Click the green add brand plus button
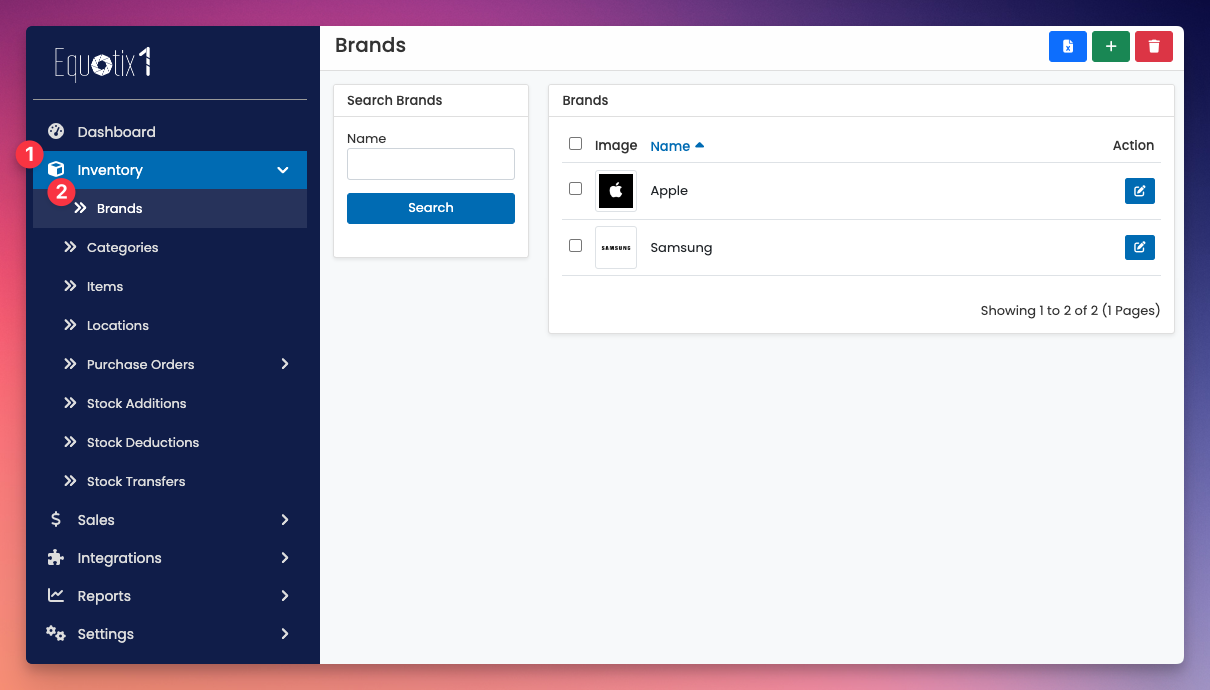This screenshot has height=690, width=1210. click(x=1110, y=46)
